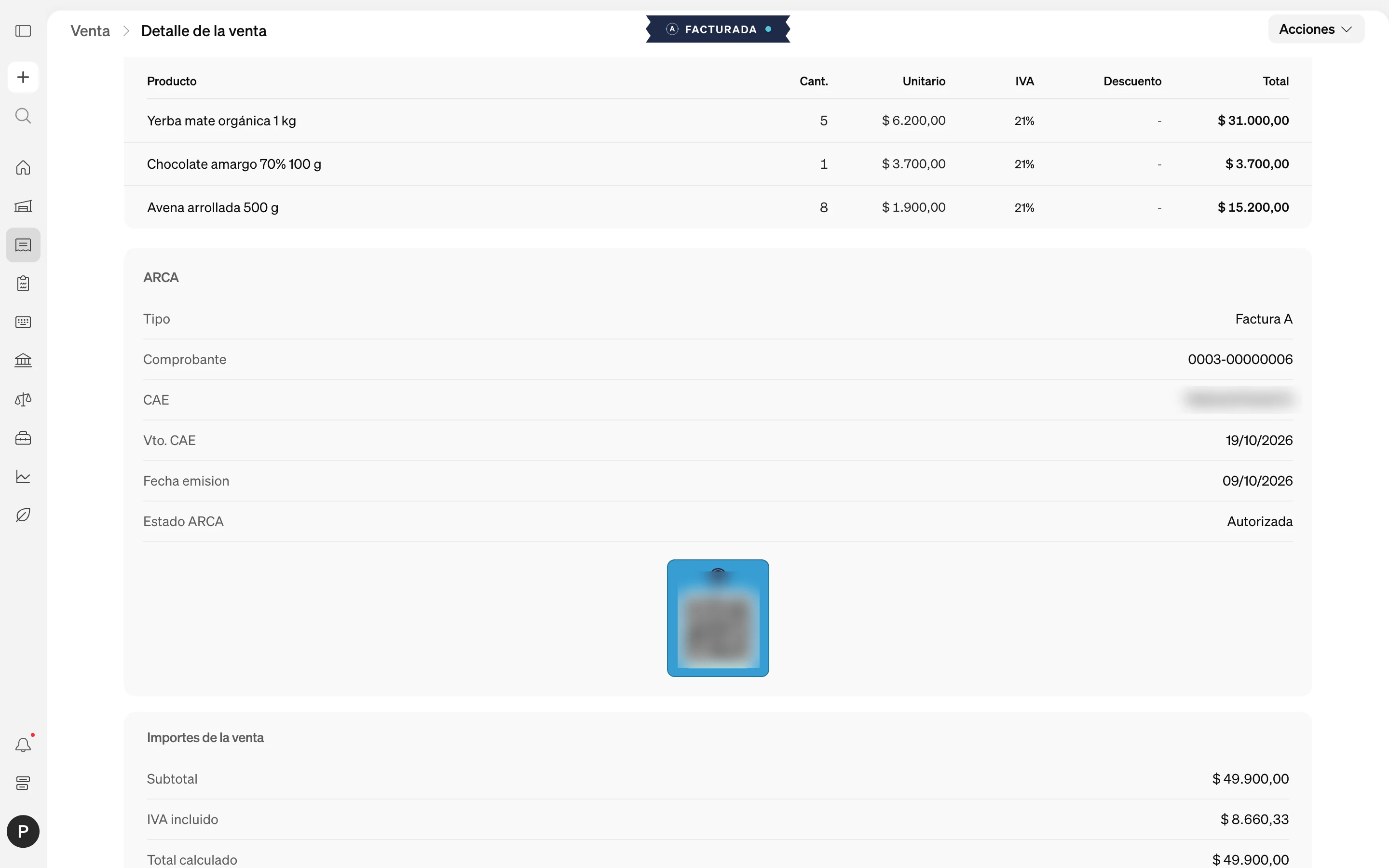Click Vto. CAE date 19/10/2026

pyautogui.click(x=1259, y=440)
